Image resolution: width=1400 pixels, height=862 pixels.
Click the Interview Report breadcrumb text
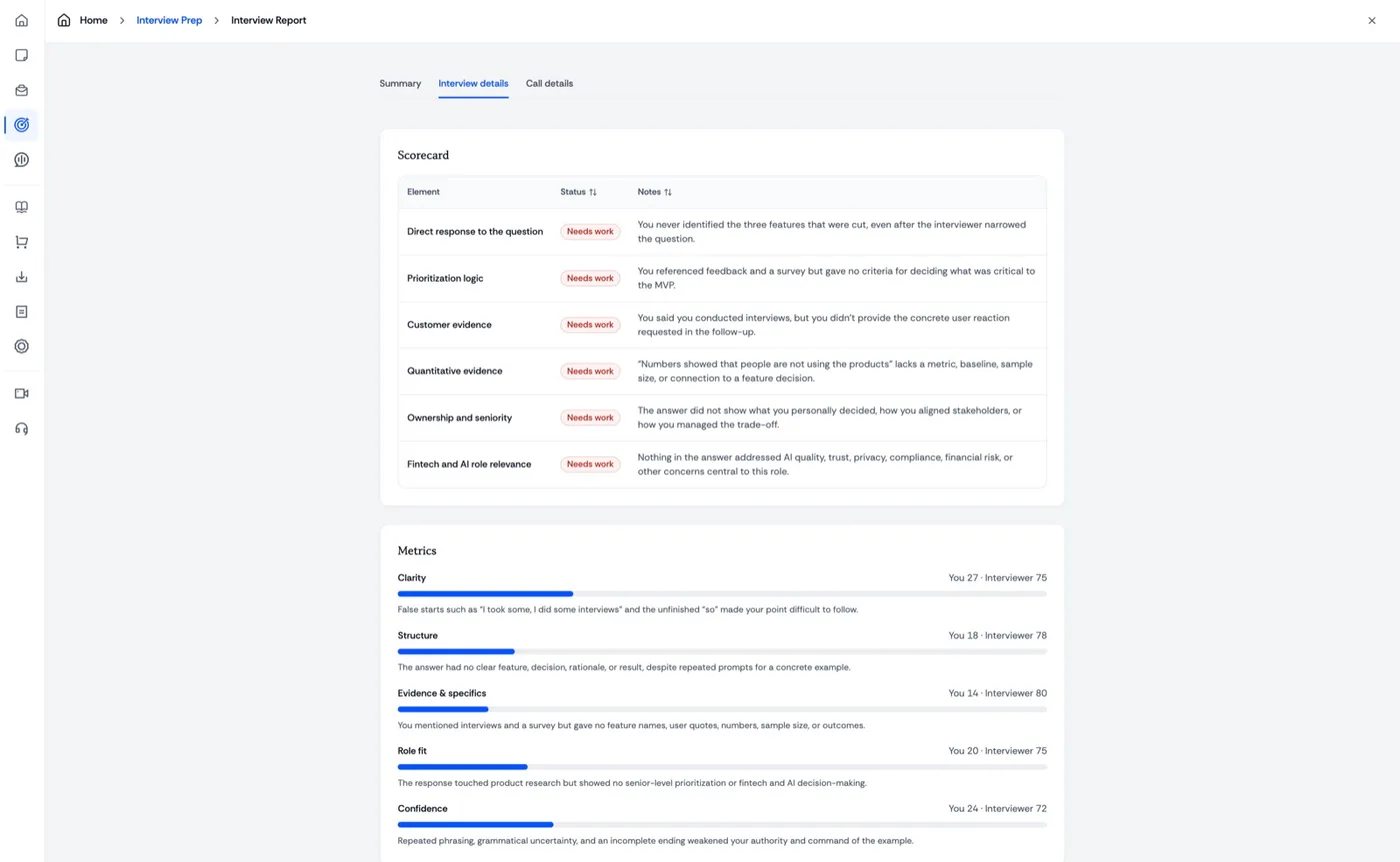click(269, 20)
